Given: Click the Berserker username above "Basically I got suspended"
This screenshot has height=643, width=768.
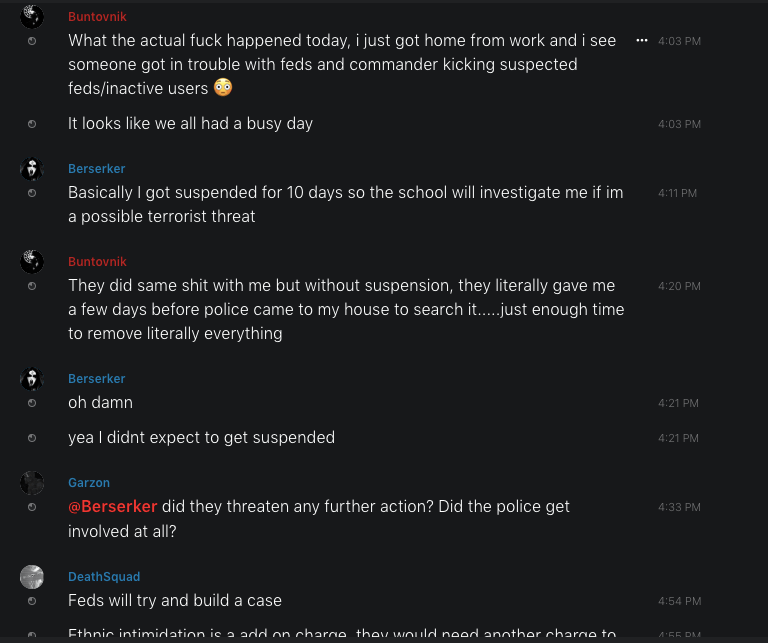Looking at the screenshot, I should tap(96, 169).
